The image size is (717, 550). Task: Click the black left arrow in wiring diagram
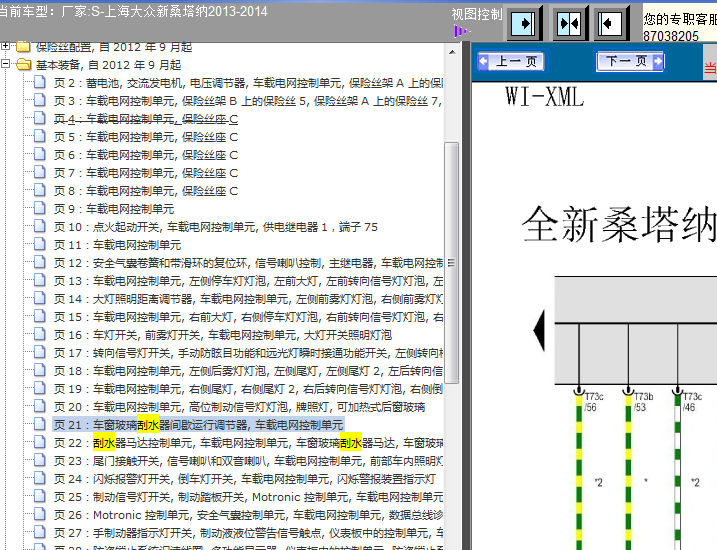pyautogui.click(x=539, y=330)
